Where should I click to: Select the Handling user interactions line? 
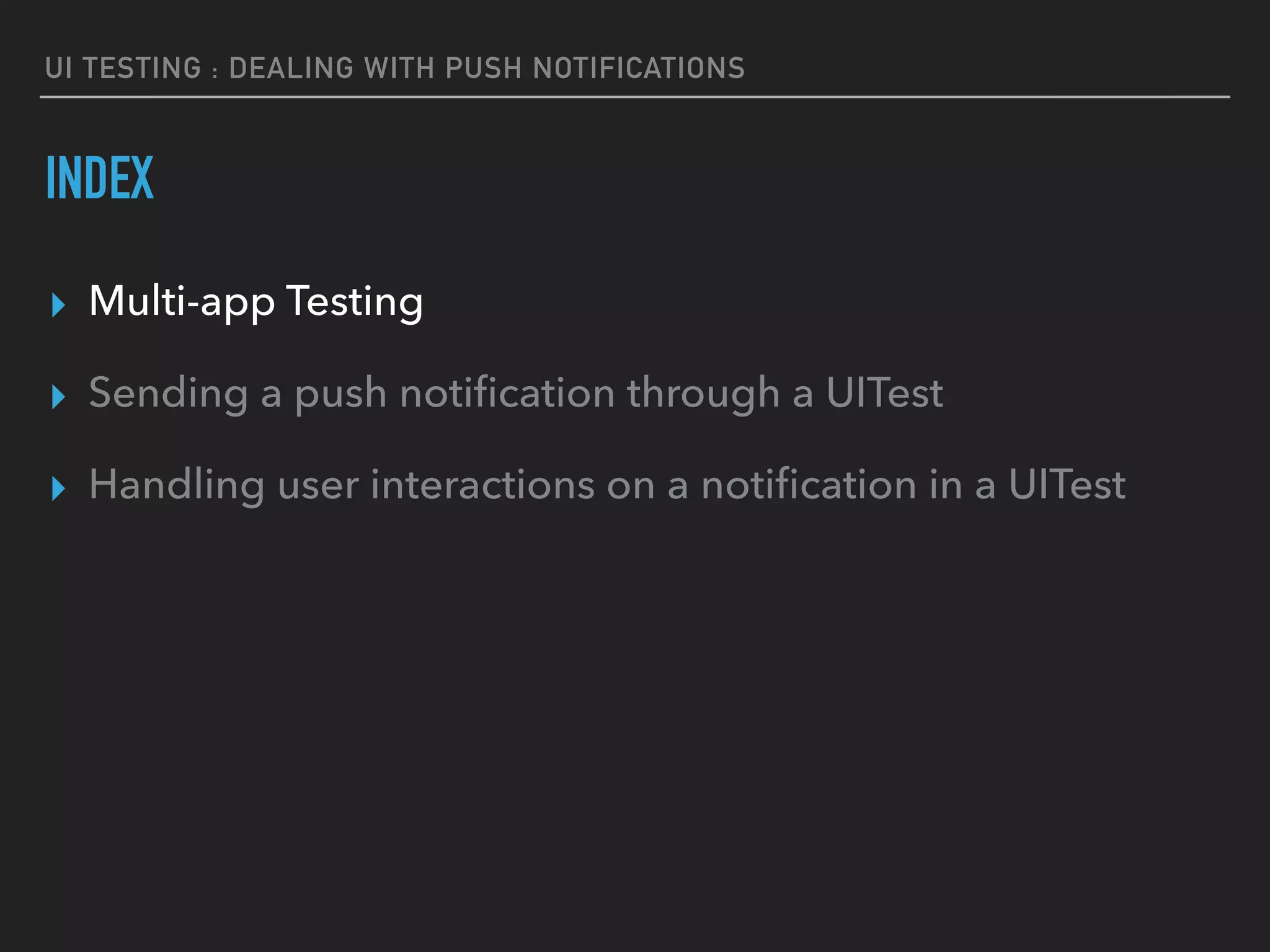click(x=606, y=485)
